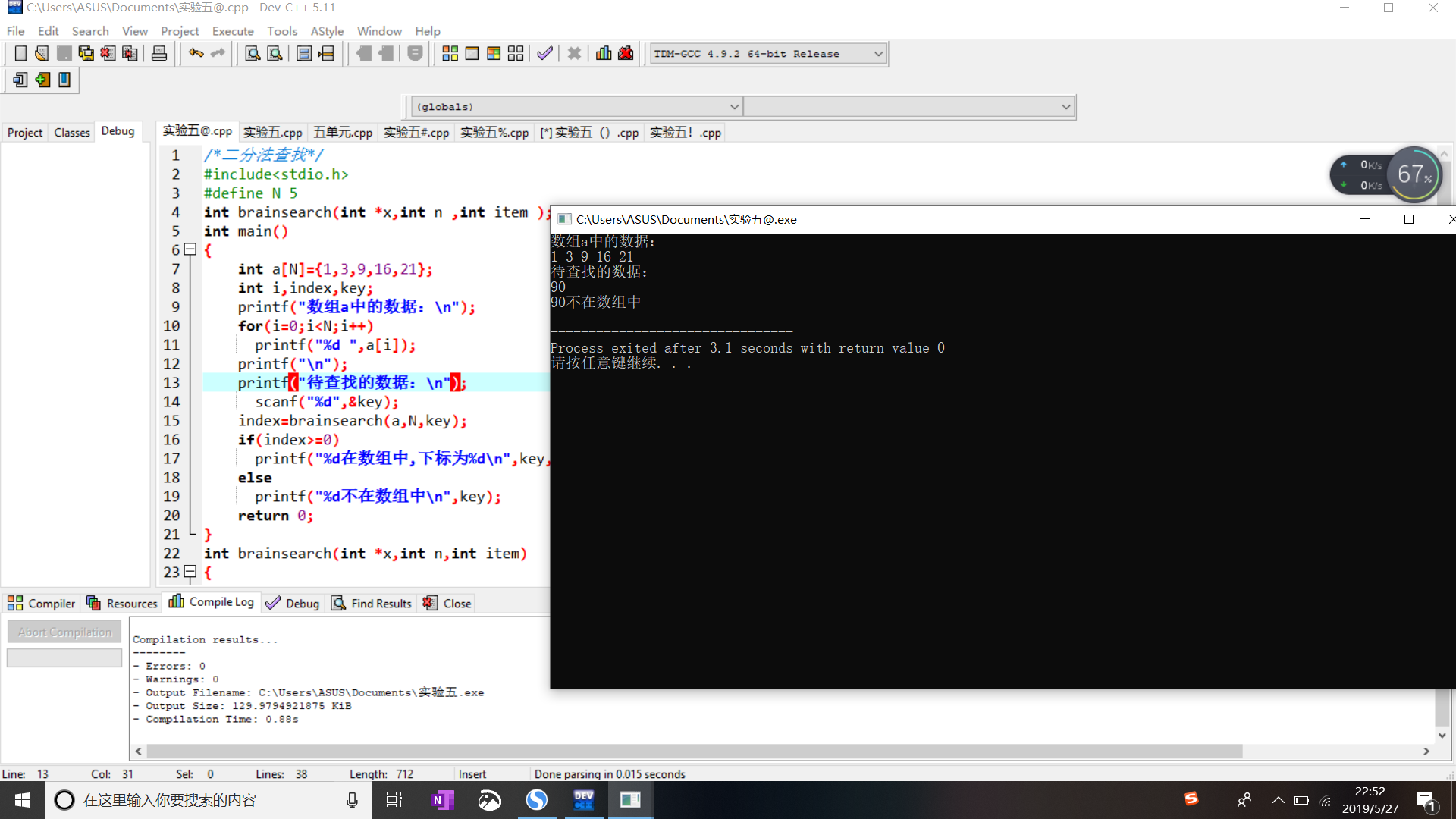Collapse the main function fold at line 6
Viewport: 1456px width, 819px height.
click(190, 249)
